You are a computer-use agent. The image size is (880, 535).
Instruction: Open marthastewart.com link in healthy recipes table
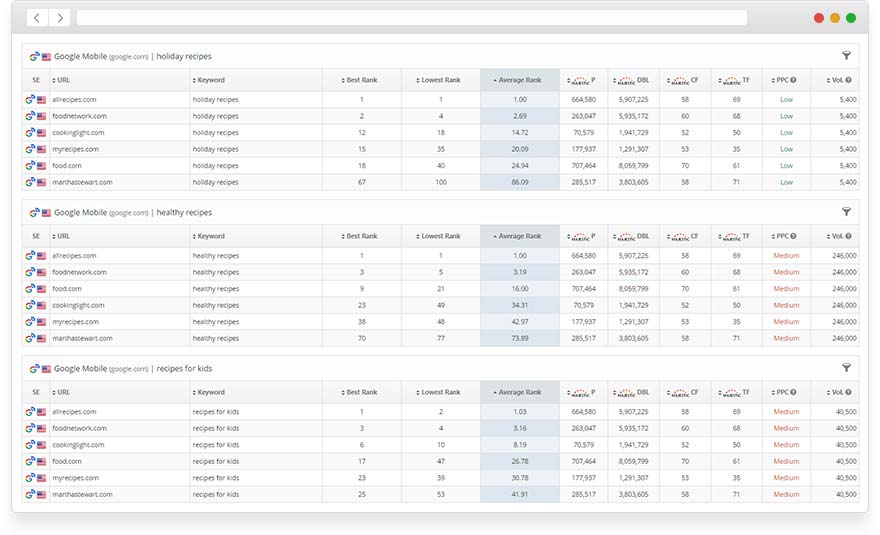point(81,338)
